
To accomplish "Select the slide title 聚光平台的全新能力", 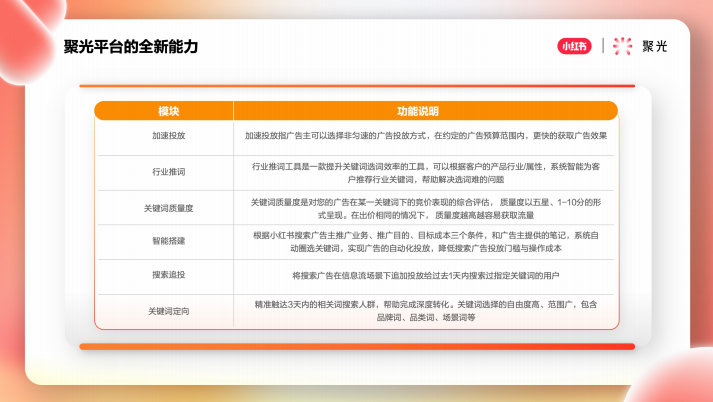I will coord(131,46).
